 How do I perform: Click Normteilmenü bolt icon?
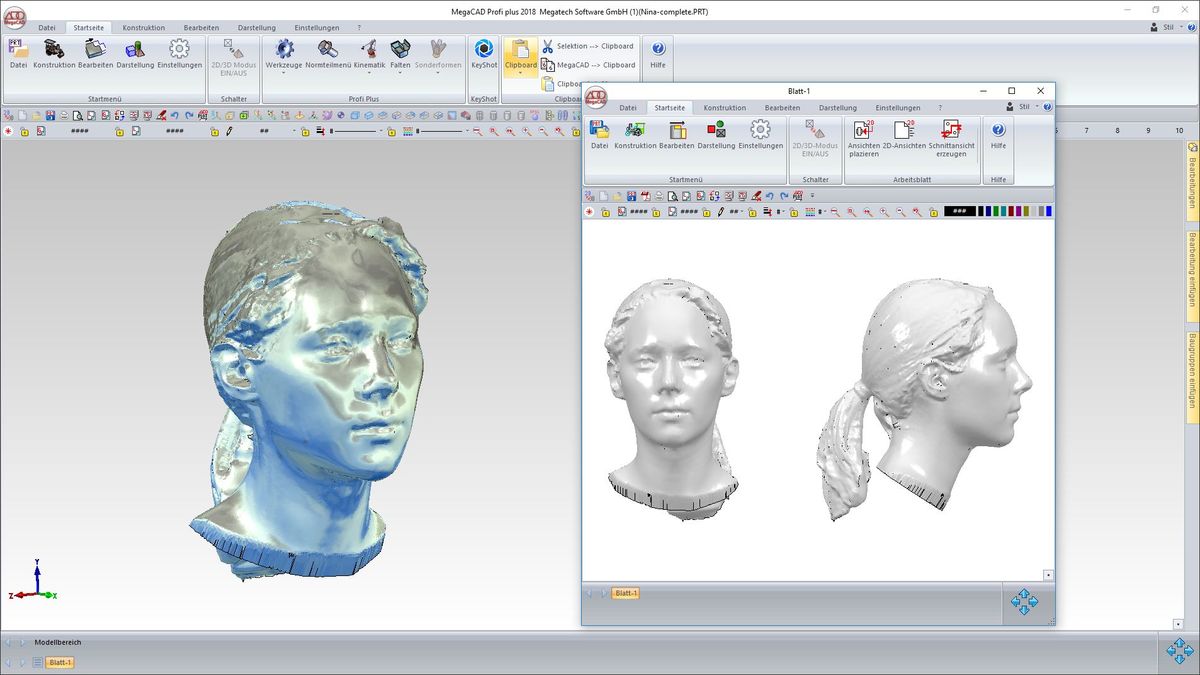(328, 49)
